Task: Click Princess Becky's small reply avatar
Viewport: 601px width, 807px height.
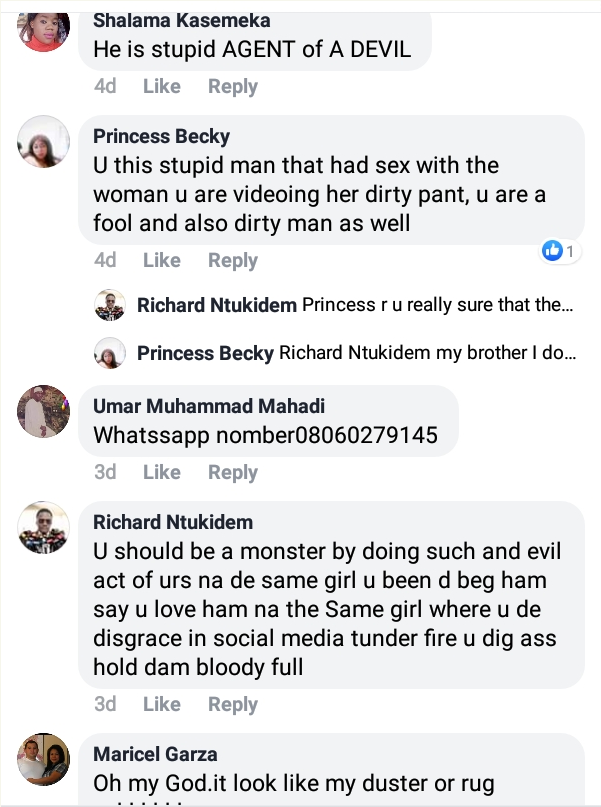Action: click(109, 353)
